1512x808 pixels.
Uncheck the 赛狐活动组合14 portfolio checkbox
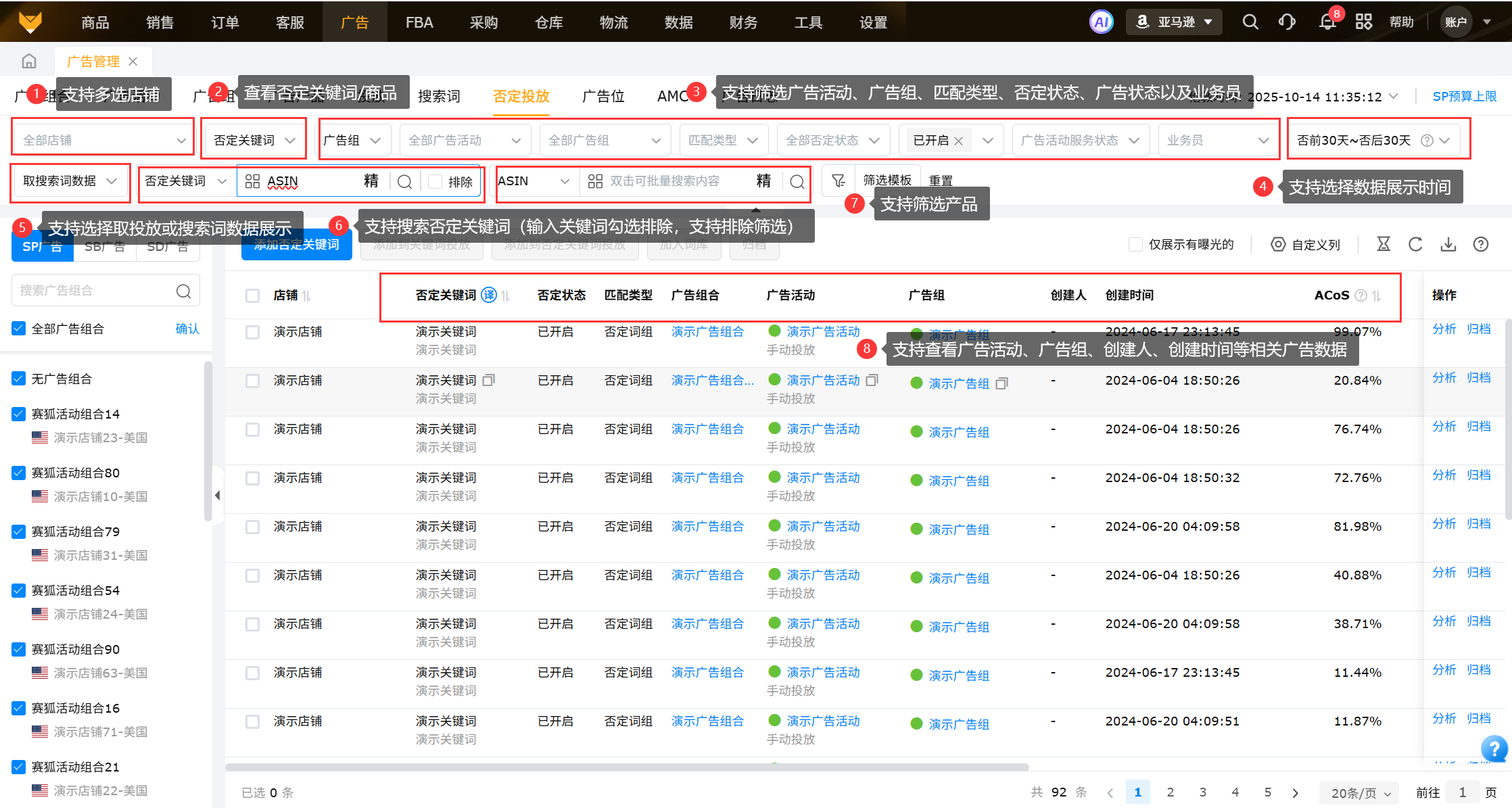tap(19, 414)
